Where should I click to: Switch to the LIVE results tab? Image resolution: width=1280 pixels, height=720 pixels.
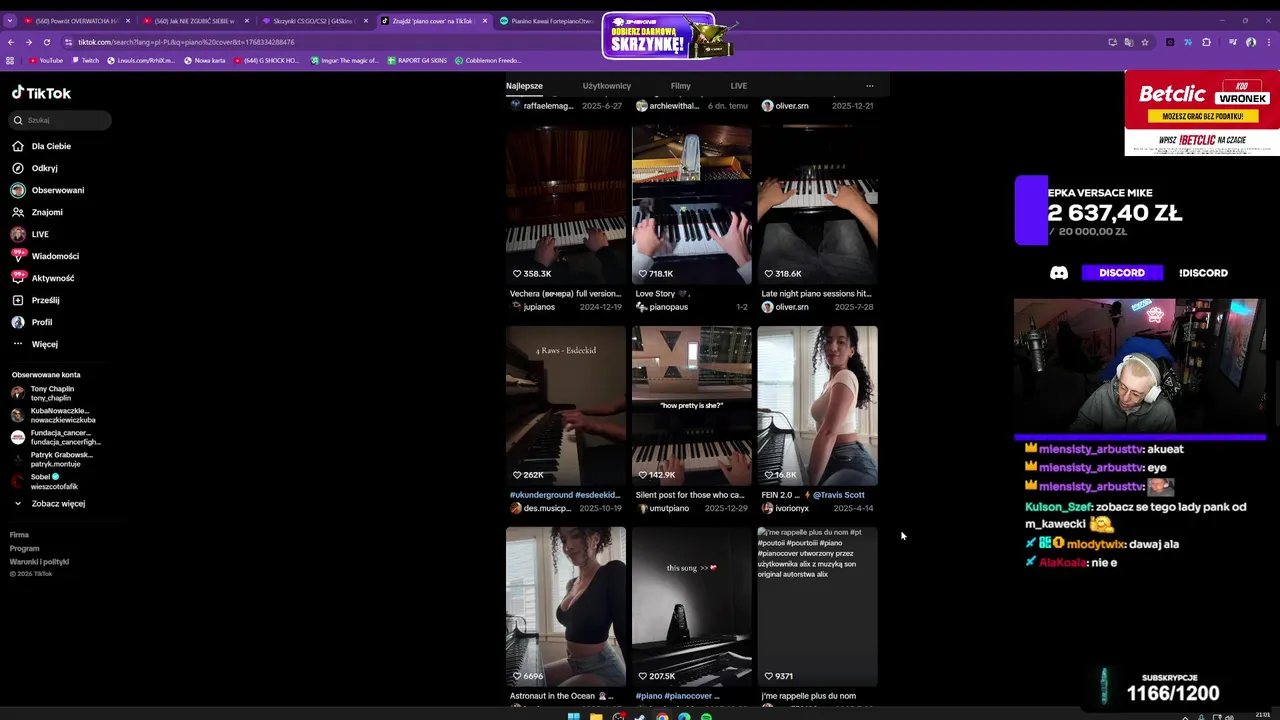(x=739, y=86)
